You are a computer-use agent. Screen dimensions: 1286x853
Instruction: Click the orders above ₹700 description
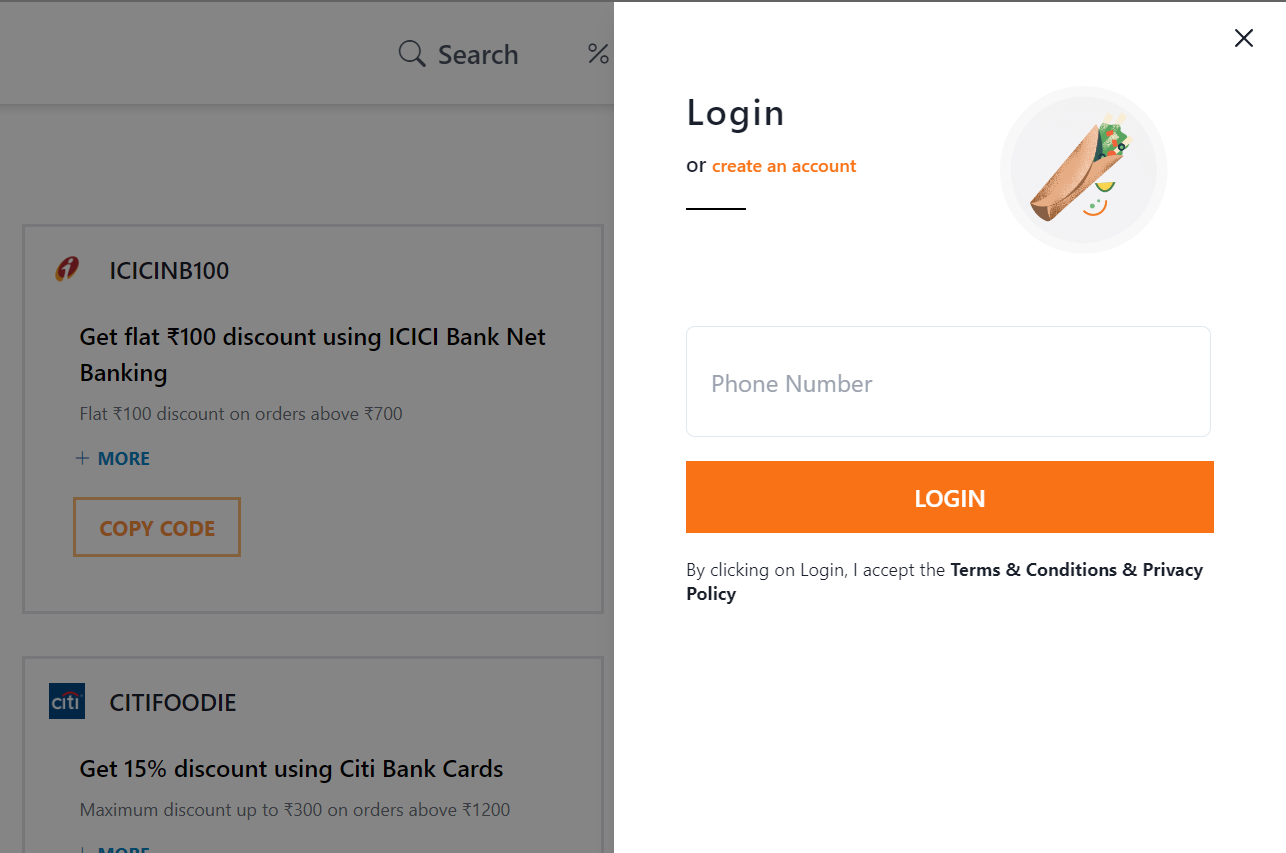241,413
